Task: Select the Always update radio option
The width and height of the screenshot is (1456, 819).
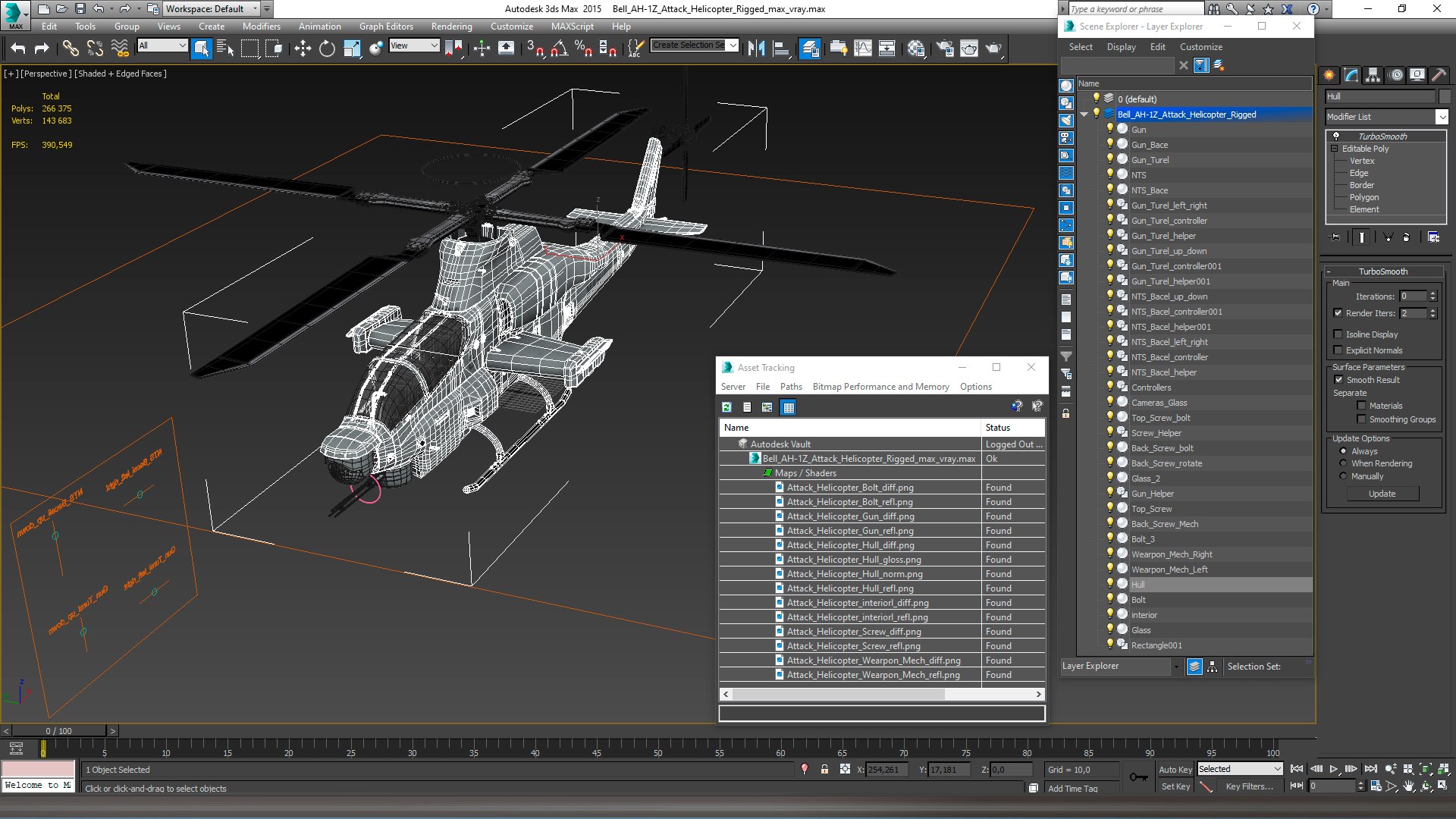Action: (1343, 451)
